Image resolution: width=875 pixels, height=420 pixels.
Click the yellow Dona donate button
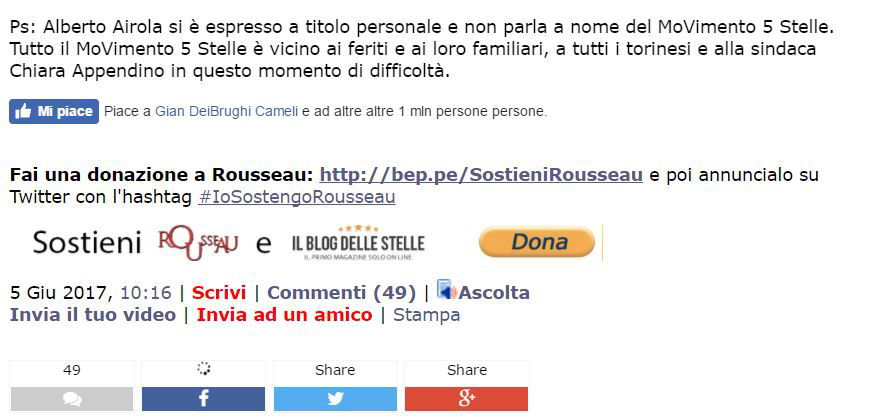[537, 242]
